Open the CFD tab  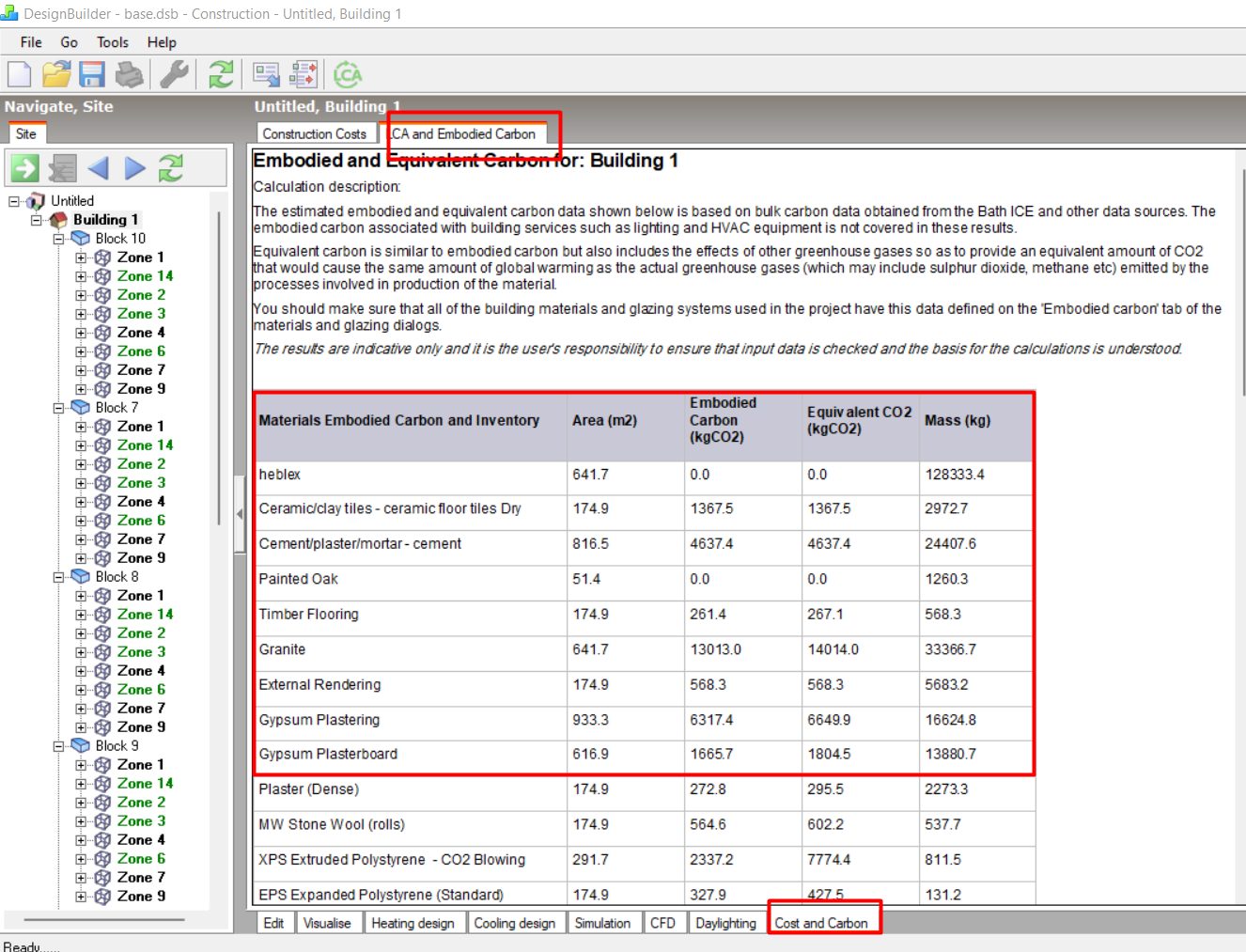[662, 923]
